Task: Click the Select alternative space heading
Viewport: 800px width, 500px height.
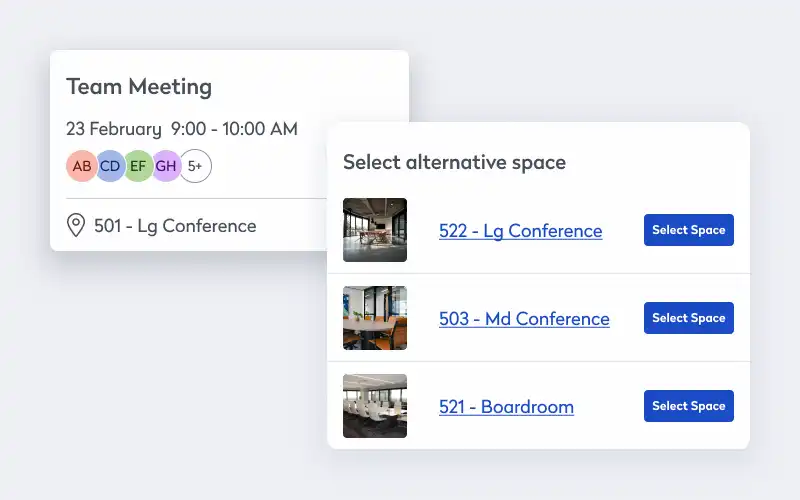Action: coord(455,162)
